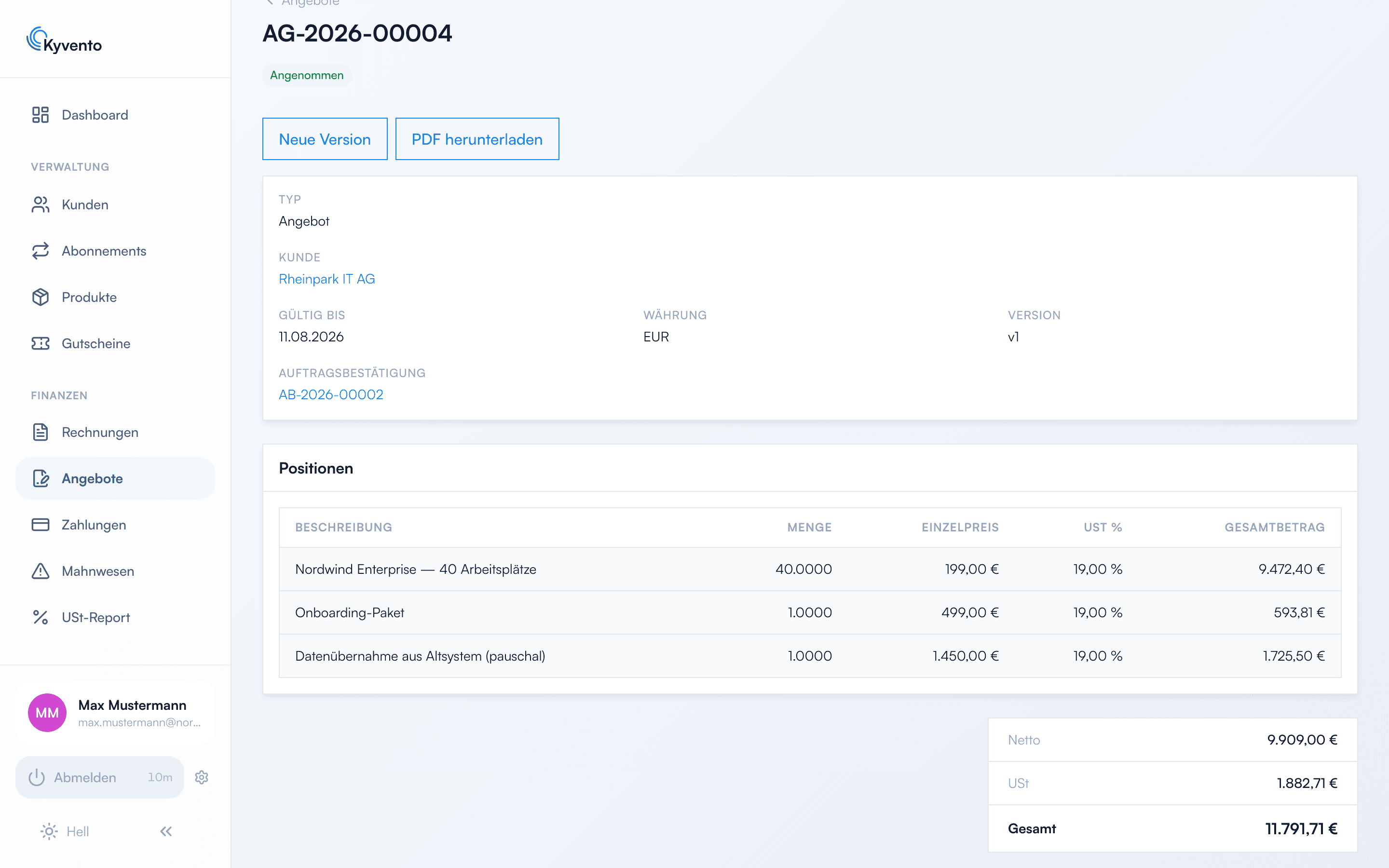Click the Dashboard grid icon
This screenshot has width=1389, height=868.
[40, 115]
